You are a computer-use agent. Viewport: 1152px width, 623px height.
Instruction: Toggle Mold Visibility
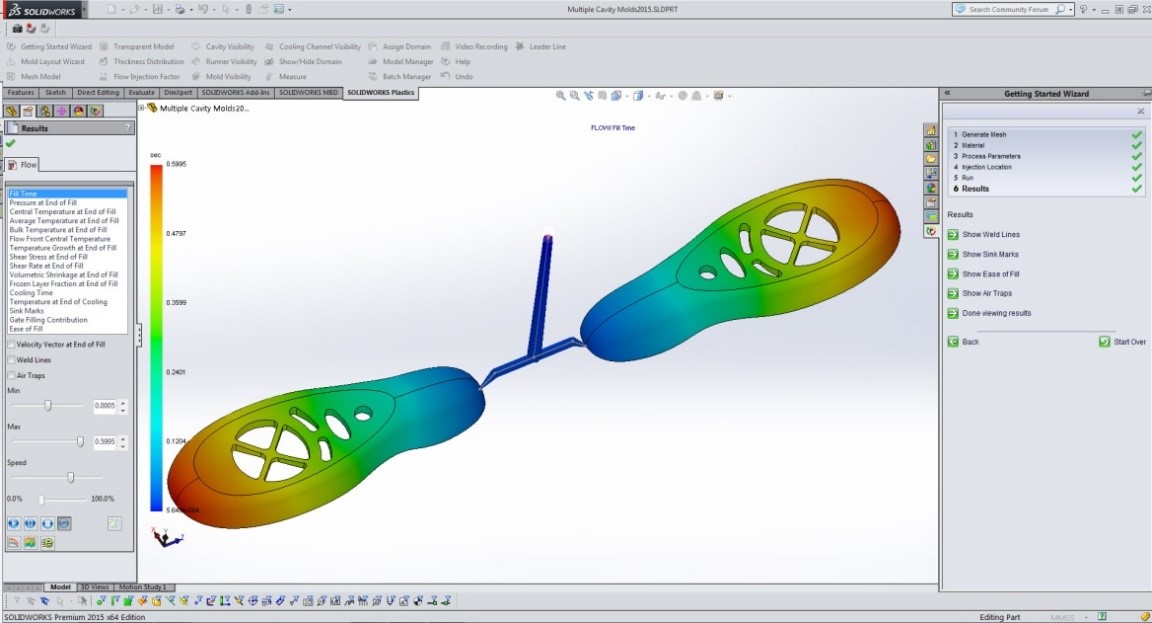point(221,76)
